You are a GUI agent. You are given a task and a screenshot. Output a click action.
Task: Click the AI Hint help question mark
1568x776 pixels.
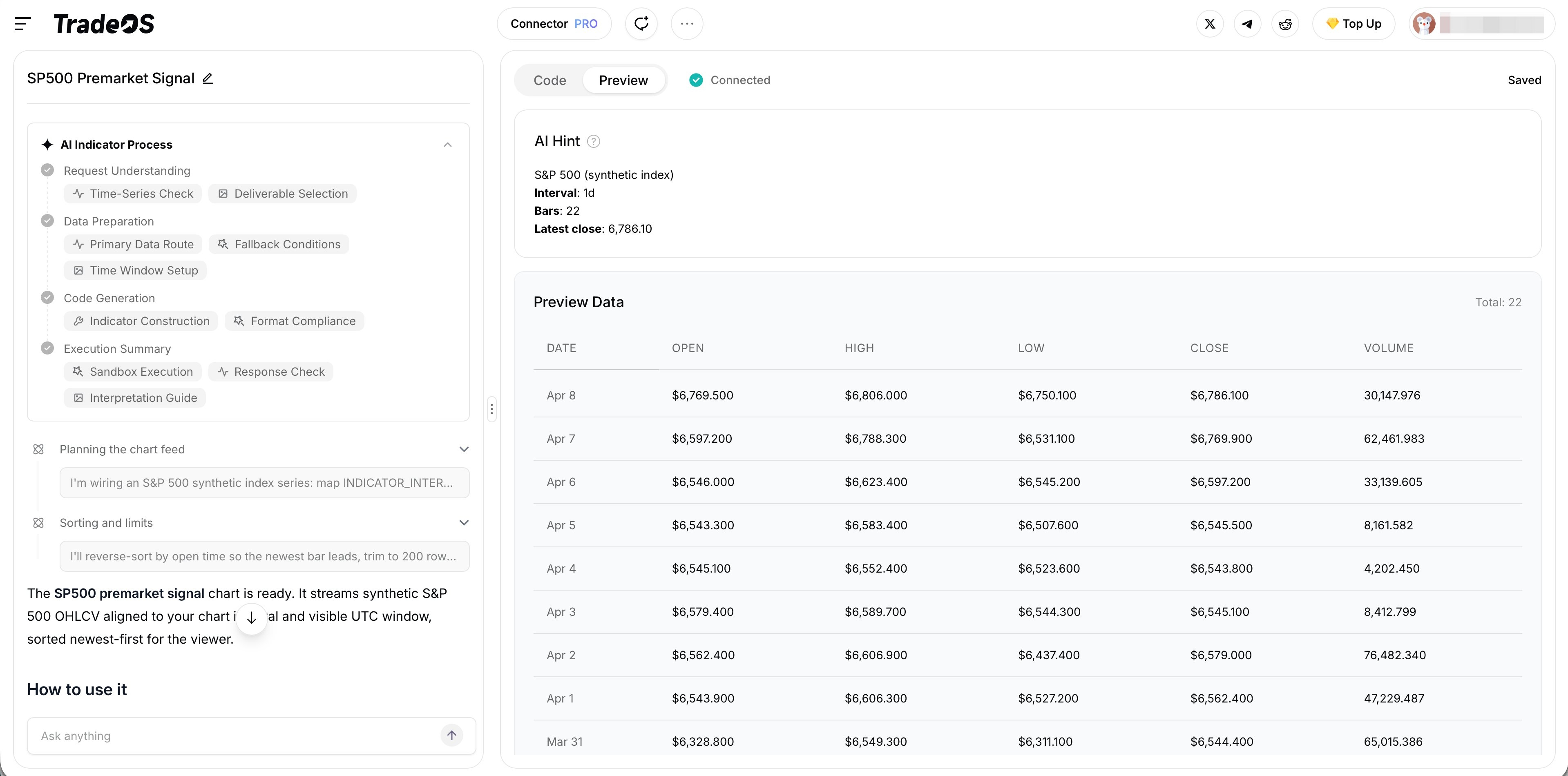point(593,142)
